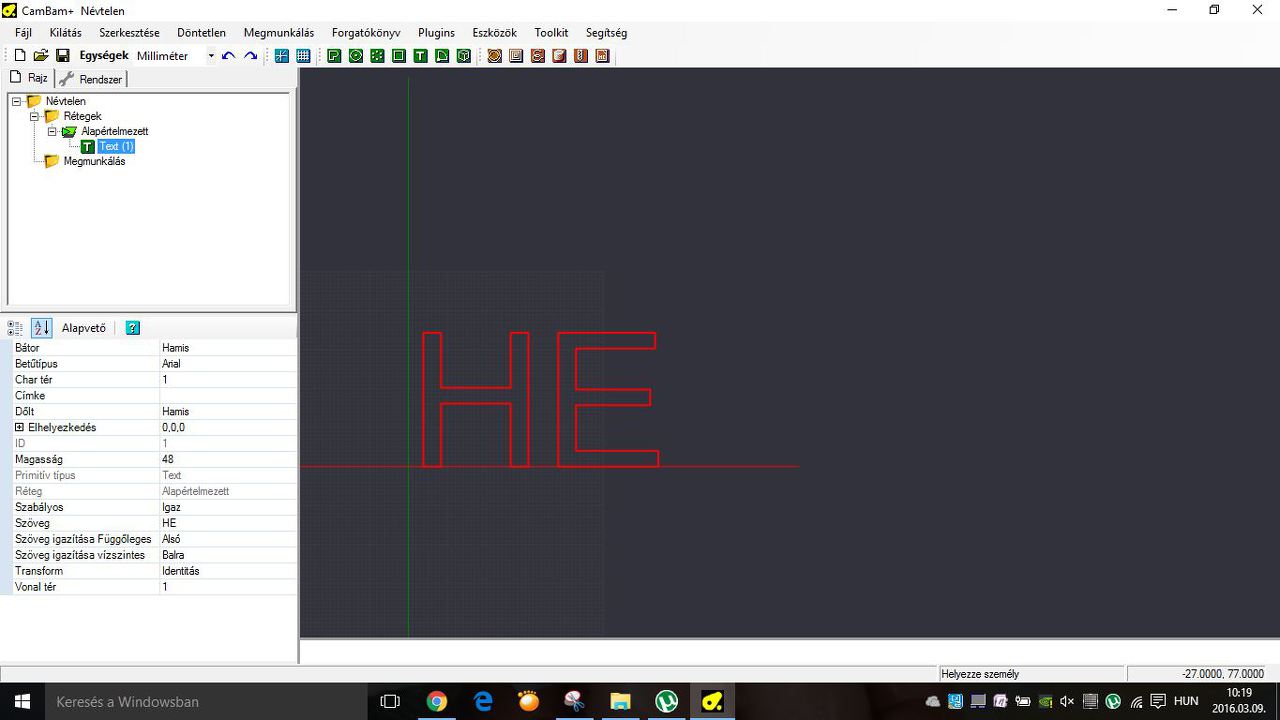
Task: Switch to the Rendszer tab
Action: [x=91, y=79]
